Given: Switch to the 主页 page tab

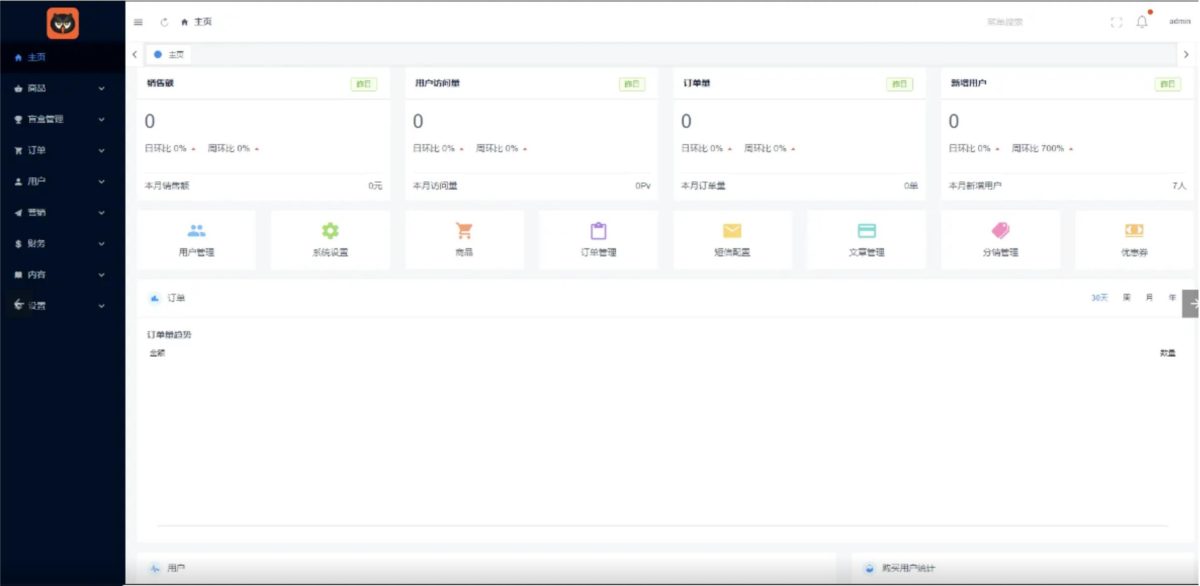Looking at the screenshot, I should point(169,54).
